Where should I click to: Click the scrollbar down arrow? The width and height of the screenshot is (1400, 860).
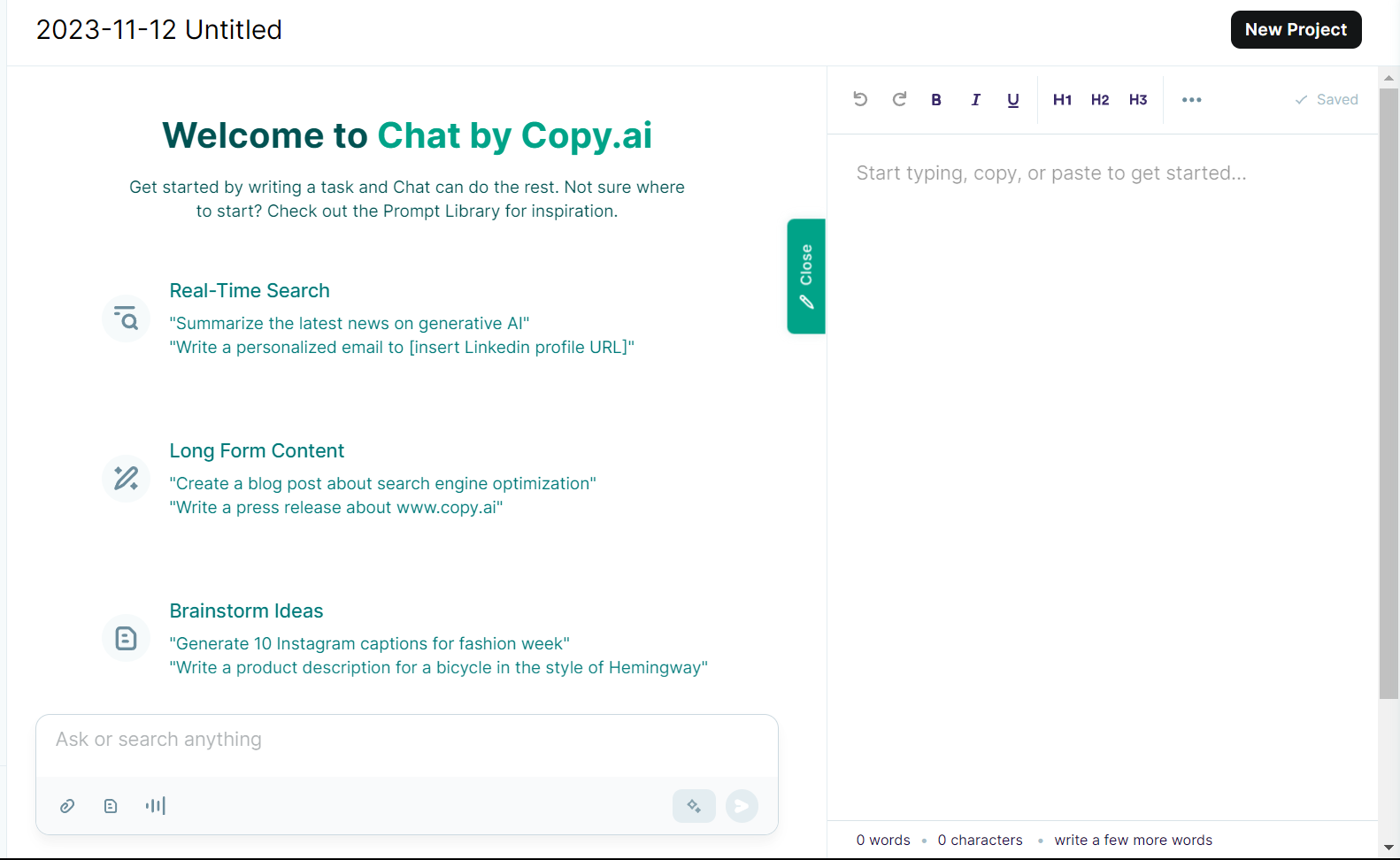coord(1388,848)
